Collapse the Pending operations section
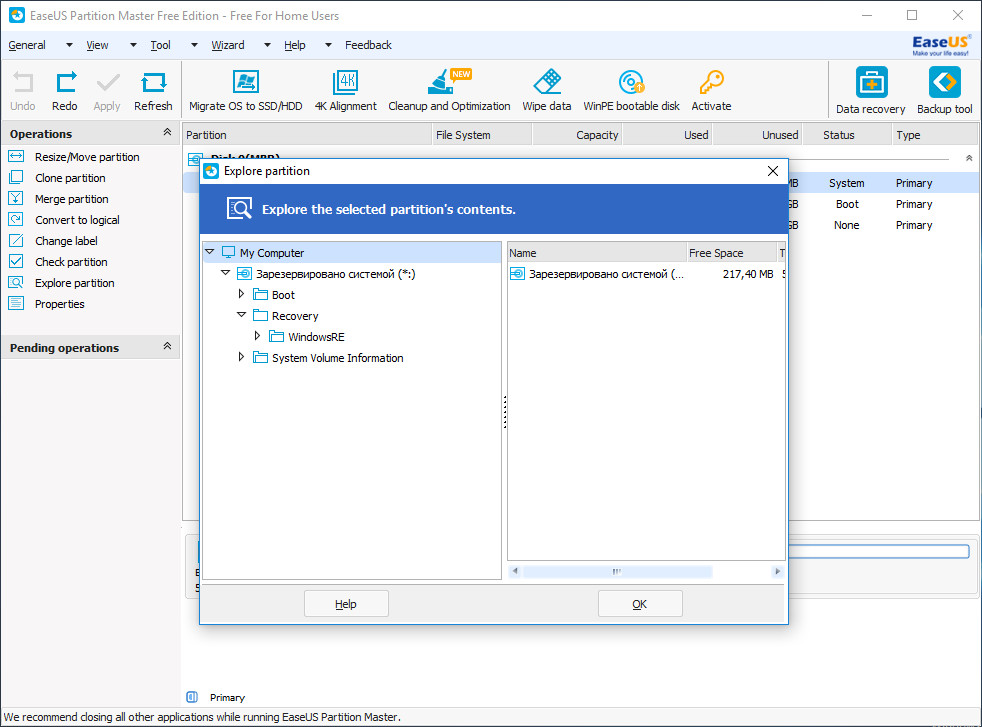 pos(167,346)
